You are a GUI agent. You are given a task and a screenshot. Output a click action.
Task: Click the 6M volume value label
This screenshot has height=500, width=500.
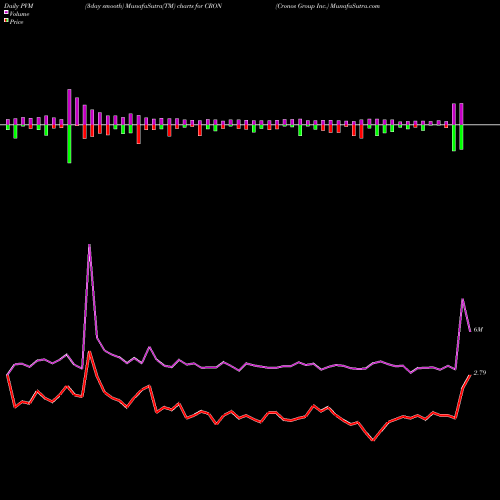coord(478,330)
